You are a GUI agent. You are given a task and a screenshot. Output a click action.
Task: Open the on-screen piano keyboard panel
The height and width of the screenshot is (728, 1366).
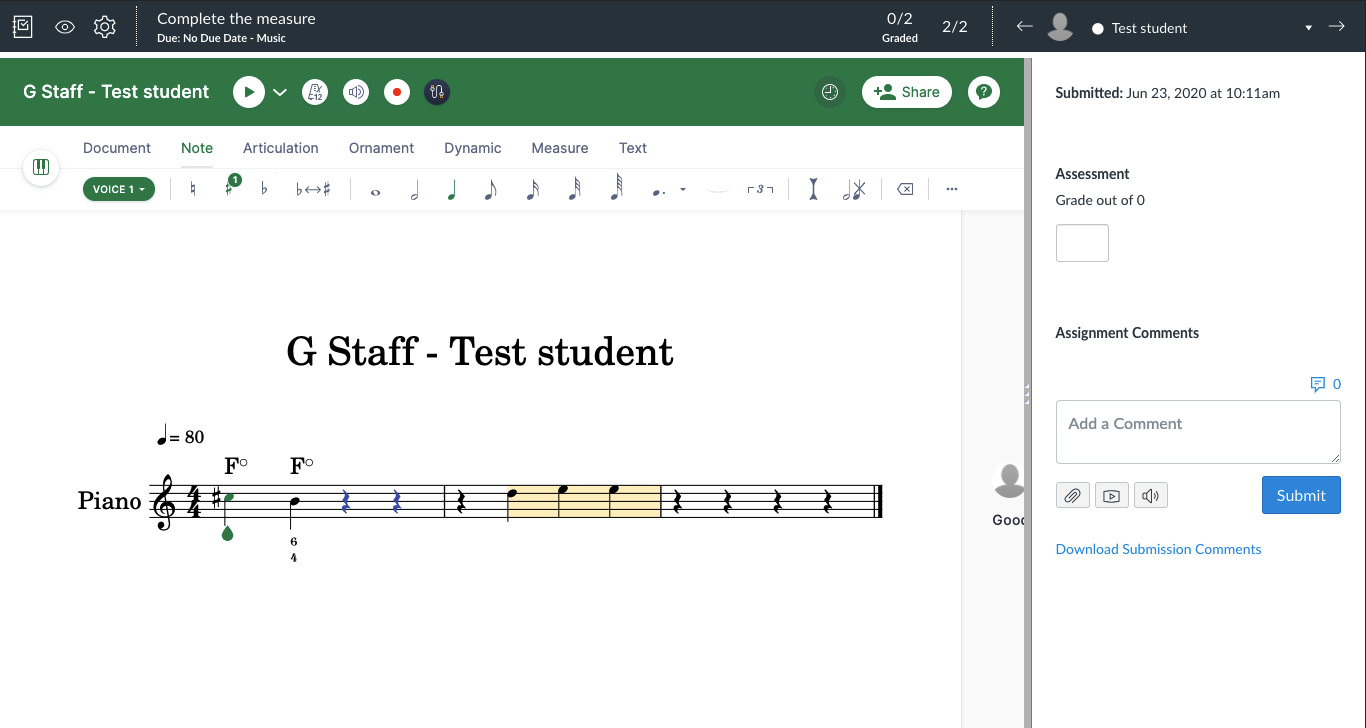(x=40, y=168)
